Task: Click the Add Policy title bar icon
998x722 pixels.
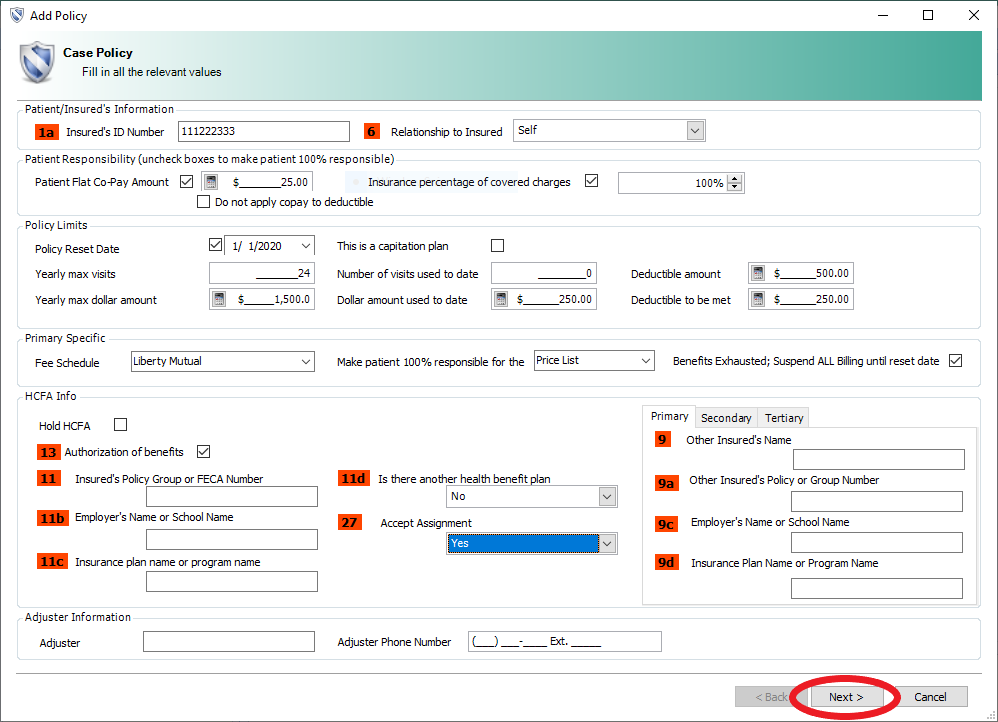Action: tap(13, 16)
